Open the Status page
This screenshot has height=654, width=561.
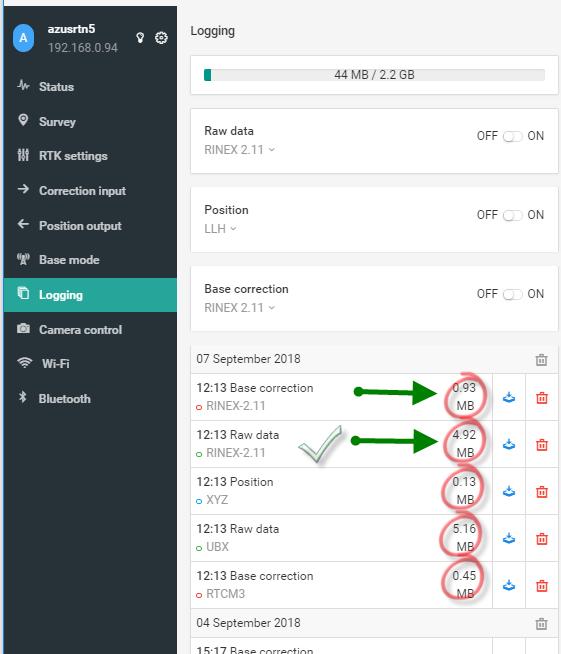coord(90,86)
